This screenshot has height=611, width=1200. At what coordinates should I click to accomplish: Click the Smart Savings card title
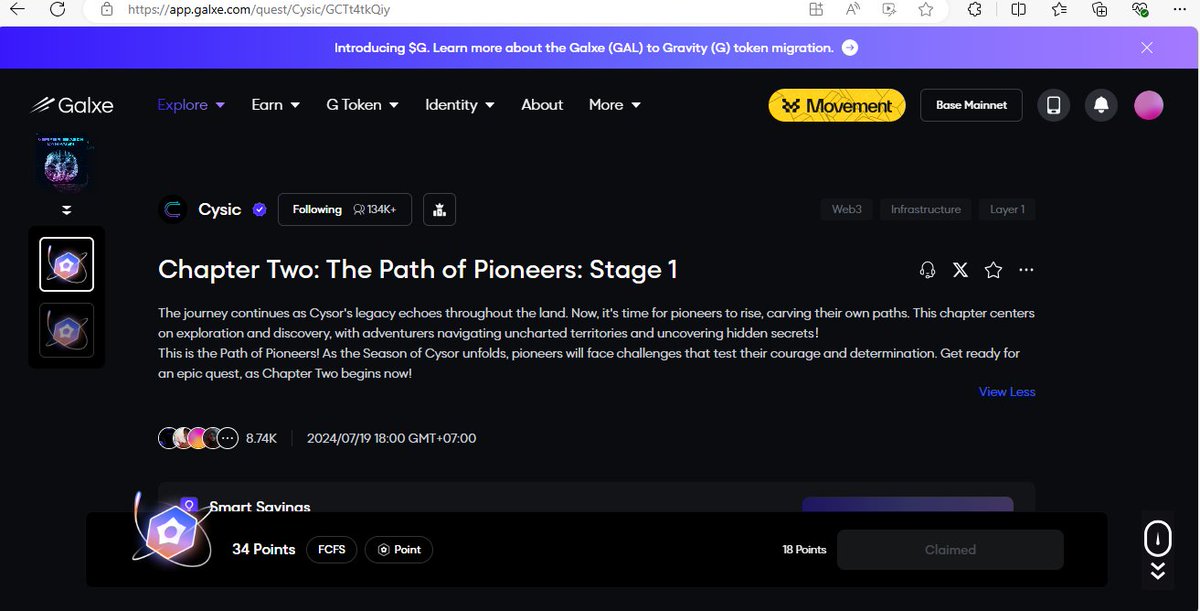(x=260, y=508)
